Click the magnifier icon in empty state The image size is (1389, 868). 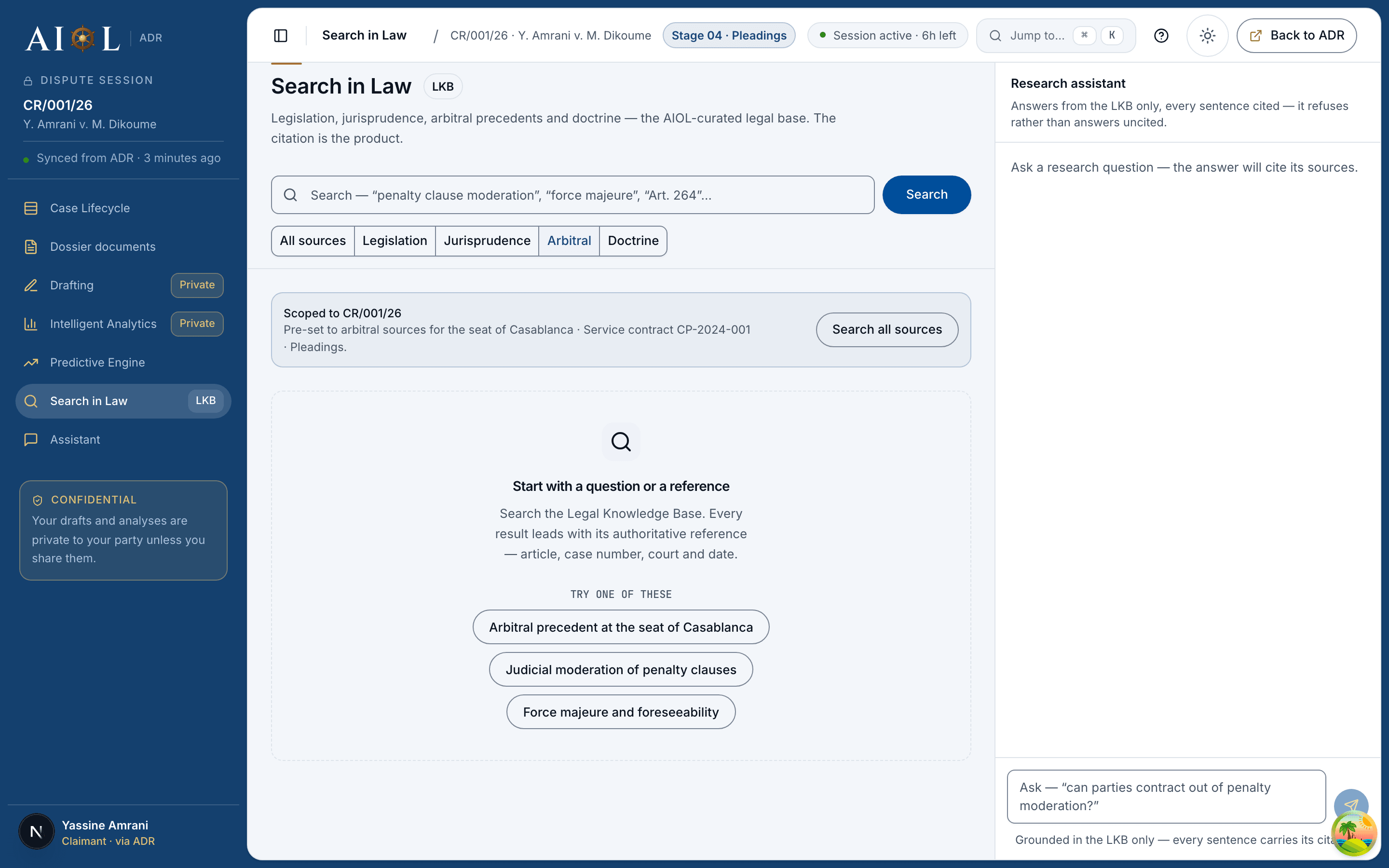tap(620, 441)
